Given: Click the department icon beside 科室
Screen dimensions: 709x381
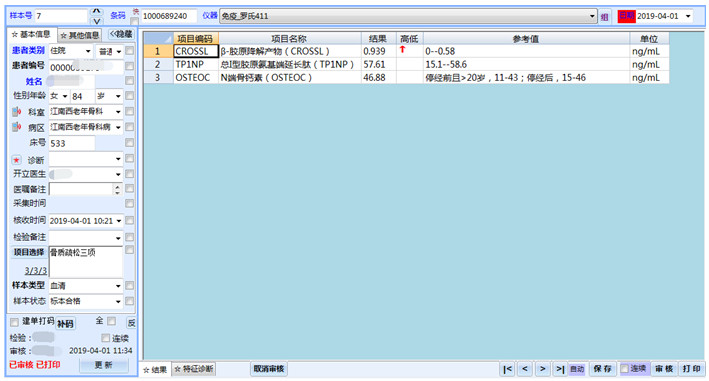Looking at the screenshot, I should click(x=17, y=111).
